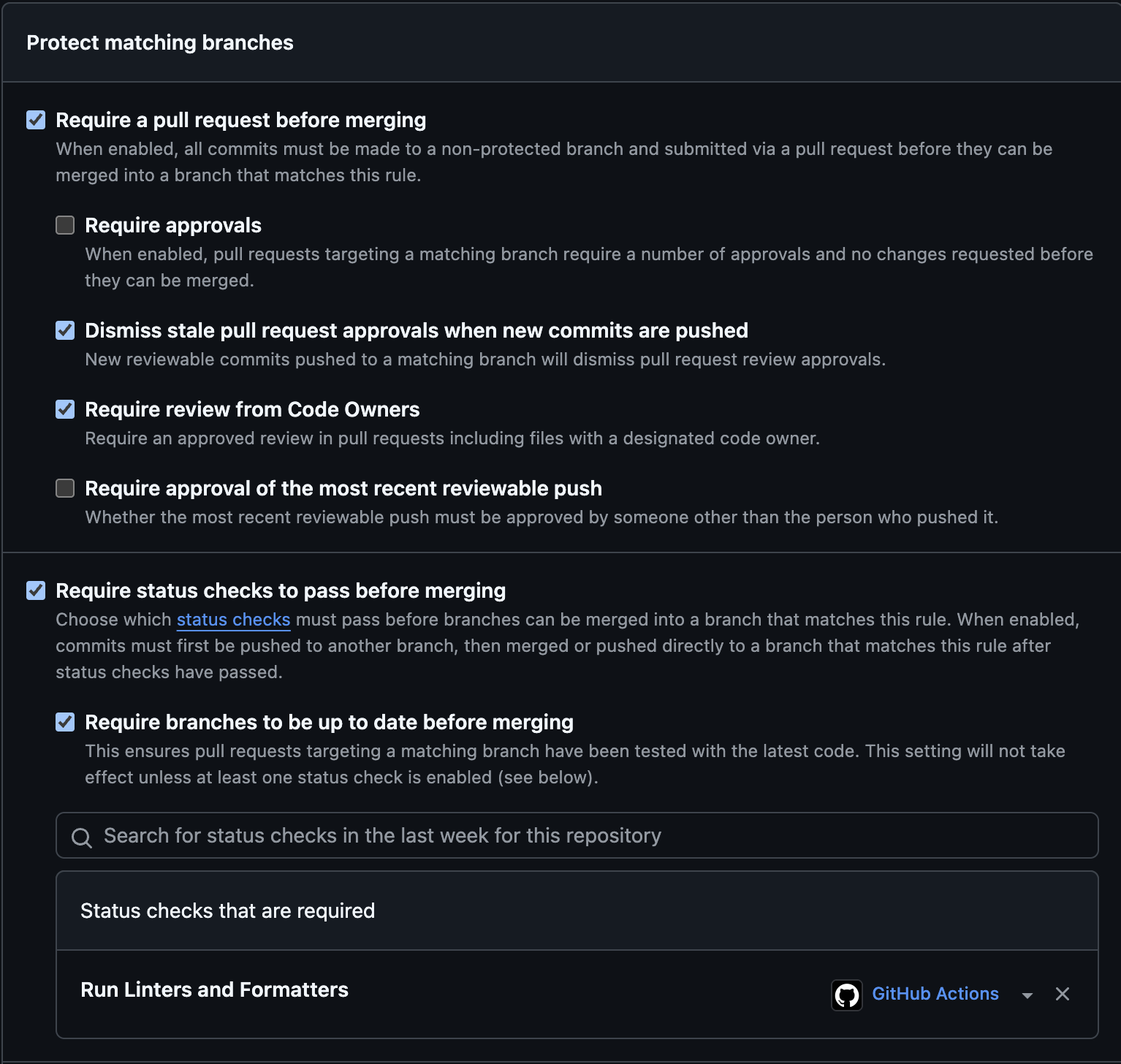Screen dimensions: 1121x1064
Task: Click the GitHub Actions link
Action: tap(935, 994)
